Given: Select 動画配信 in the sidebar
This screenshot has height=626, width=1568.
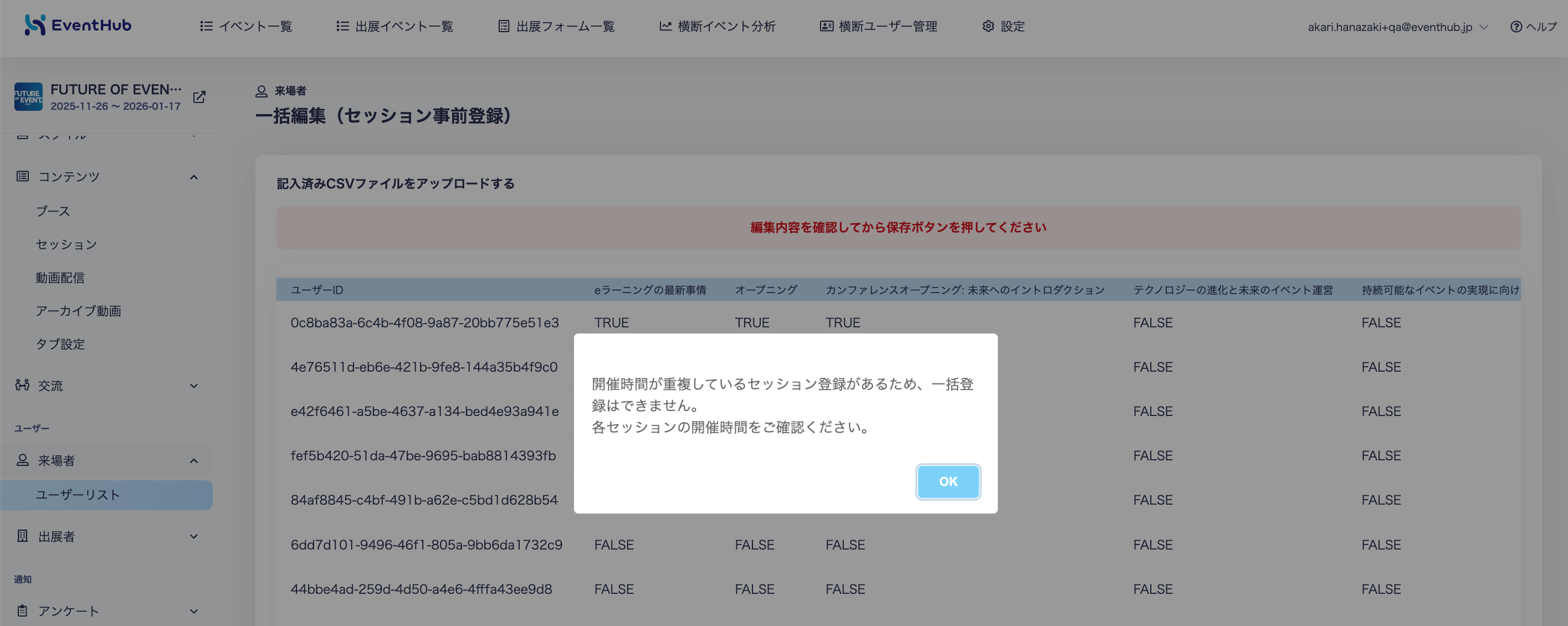Looking at the screenshot, I should tap(60, 278).
